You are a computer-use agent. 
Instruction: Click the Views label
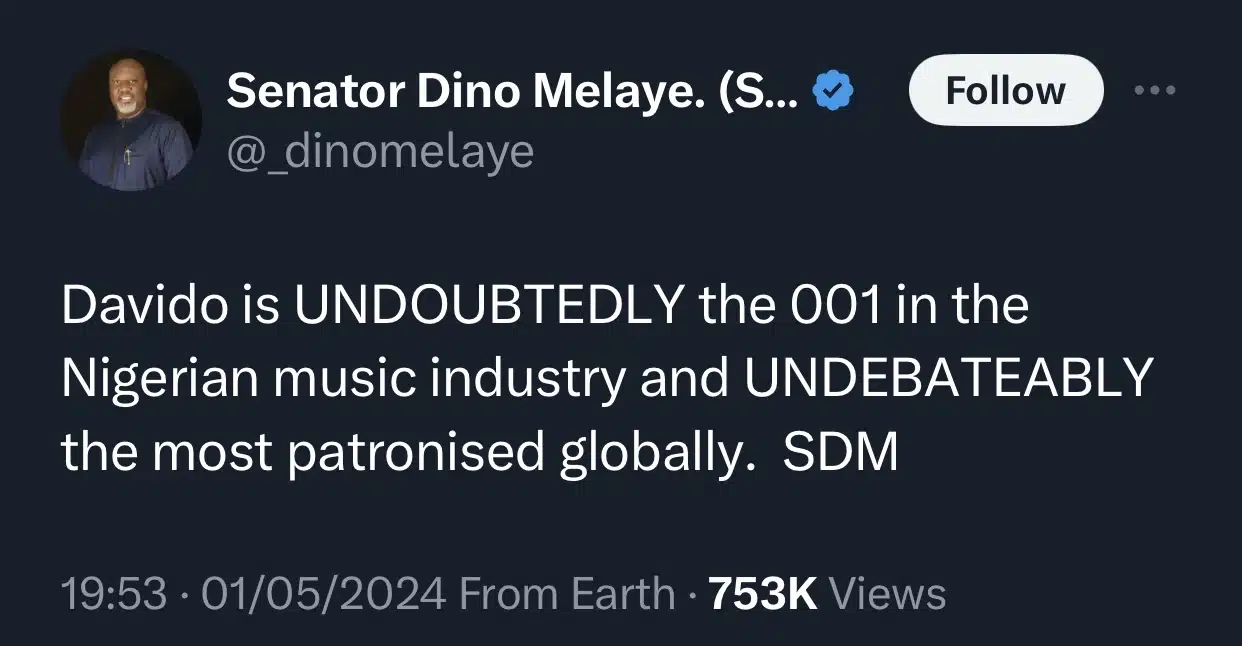click(x=888, y=594)
